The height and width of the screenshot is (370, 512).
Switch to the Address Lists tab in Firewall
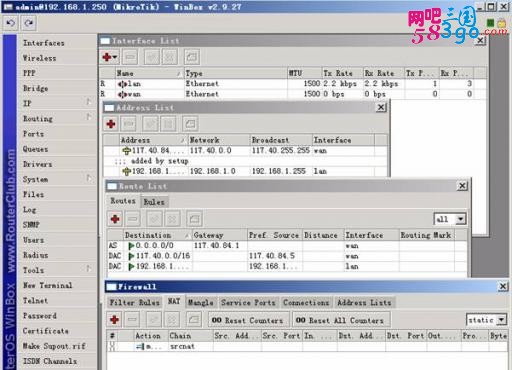coord(364,303)
